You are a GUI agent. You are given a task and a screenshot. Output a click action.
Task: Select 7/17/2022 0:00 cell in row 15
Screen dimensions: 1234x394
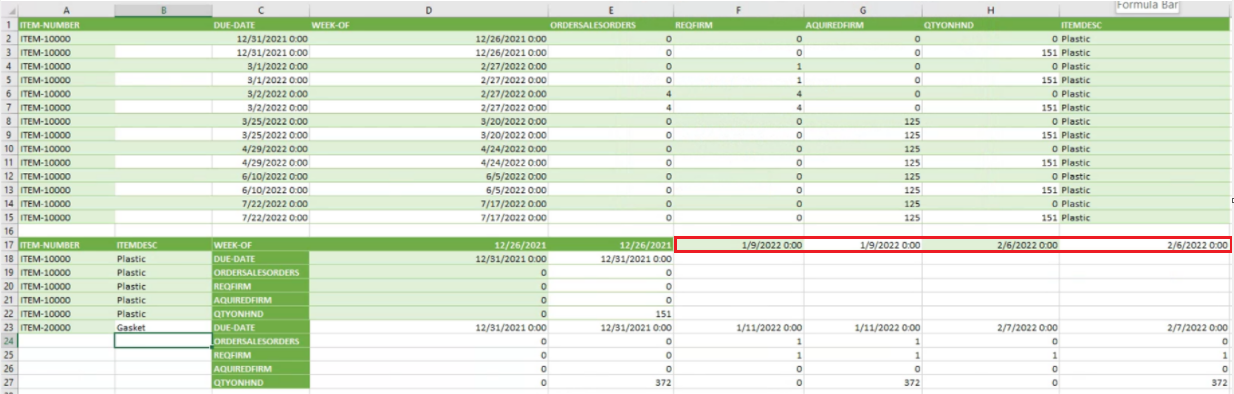429,217
